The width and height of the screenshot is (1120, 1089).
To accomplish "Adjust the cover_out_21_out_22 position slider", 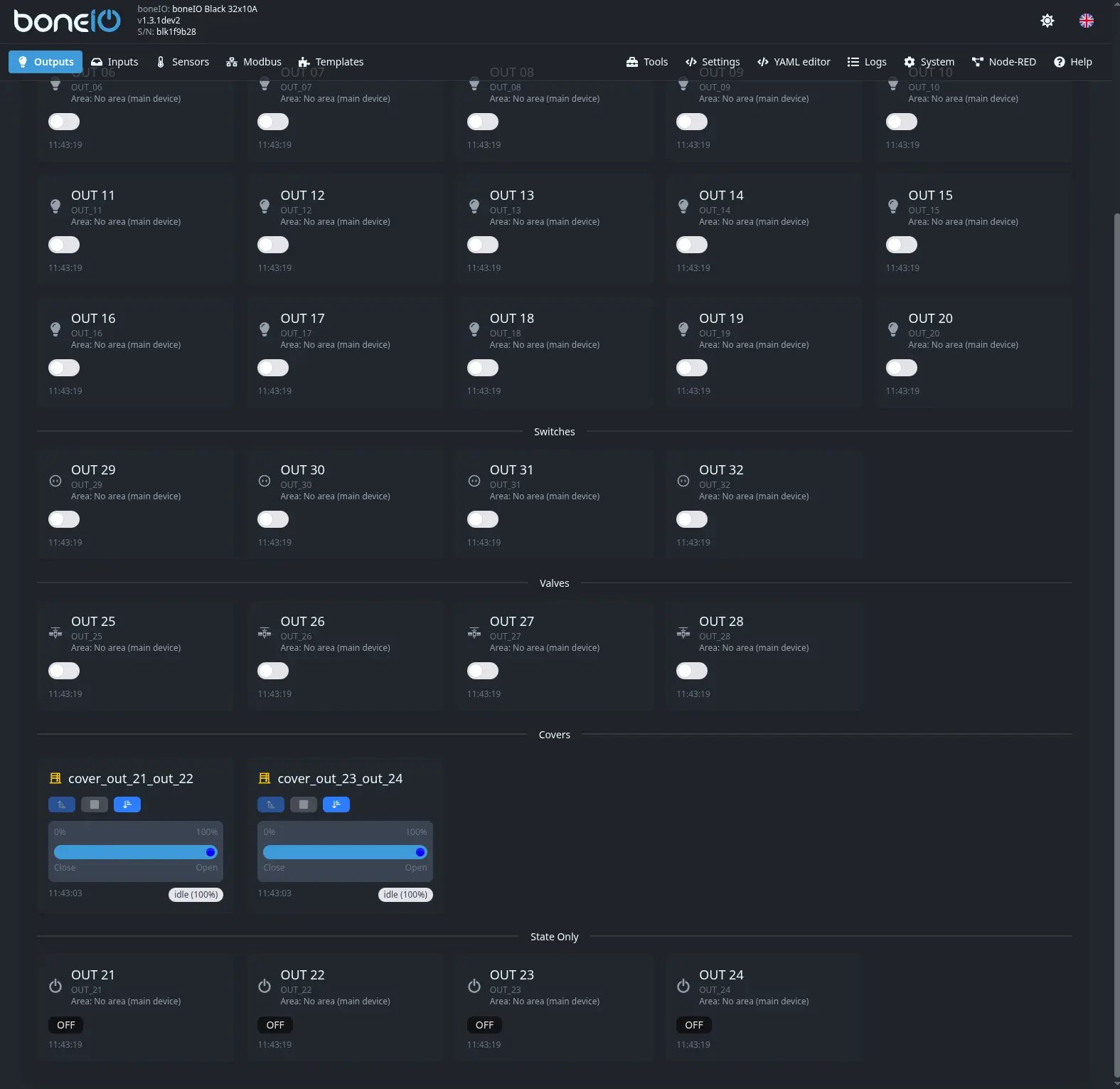I will [x=136, y=852].
